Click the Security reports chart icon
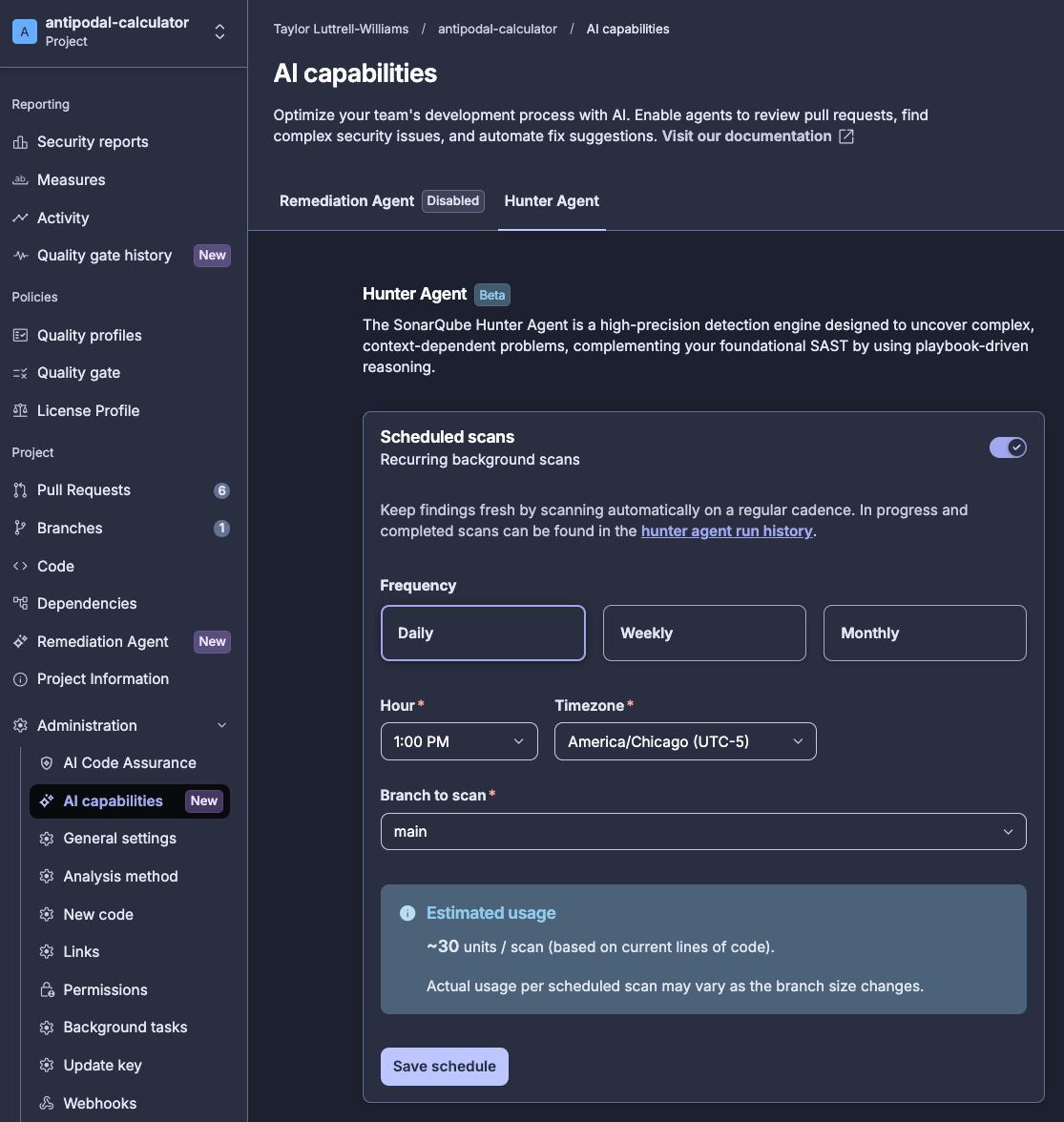This screenshot has width=1064, height=1122. click(x=20, y=142)
